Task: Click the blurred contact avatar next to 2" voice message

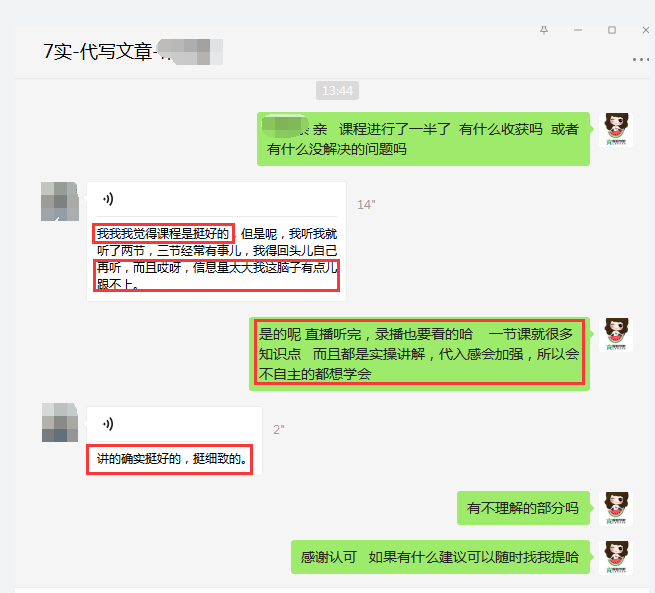Action: click(60, 423)
